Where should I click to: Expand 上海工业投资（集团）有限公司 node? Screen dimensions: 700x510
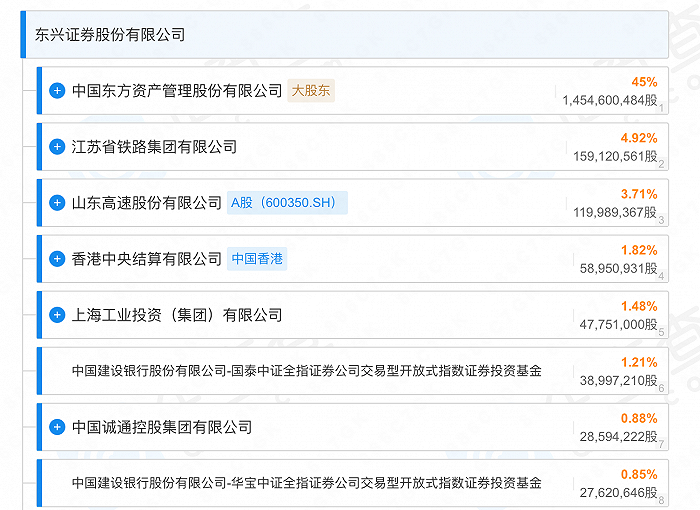57,315
